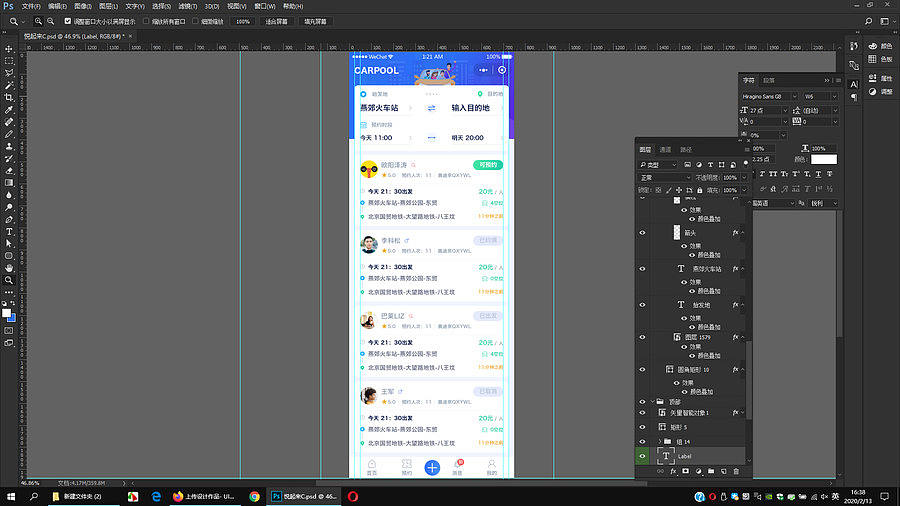Viewport: 900px width, 506px height.
Task: Delete layer using the trash icon
Action: click(736, 472)
